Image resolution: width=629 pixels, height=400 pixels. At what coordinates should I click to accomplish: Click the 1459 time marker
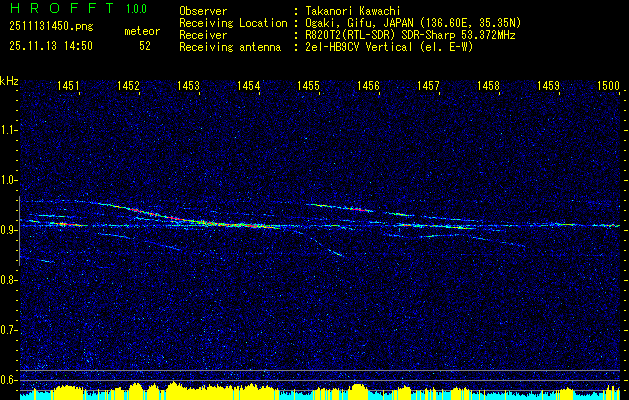[x=548, y=85]
